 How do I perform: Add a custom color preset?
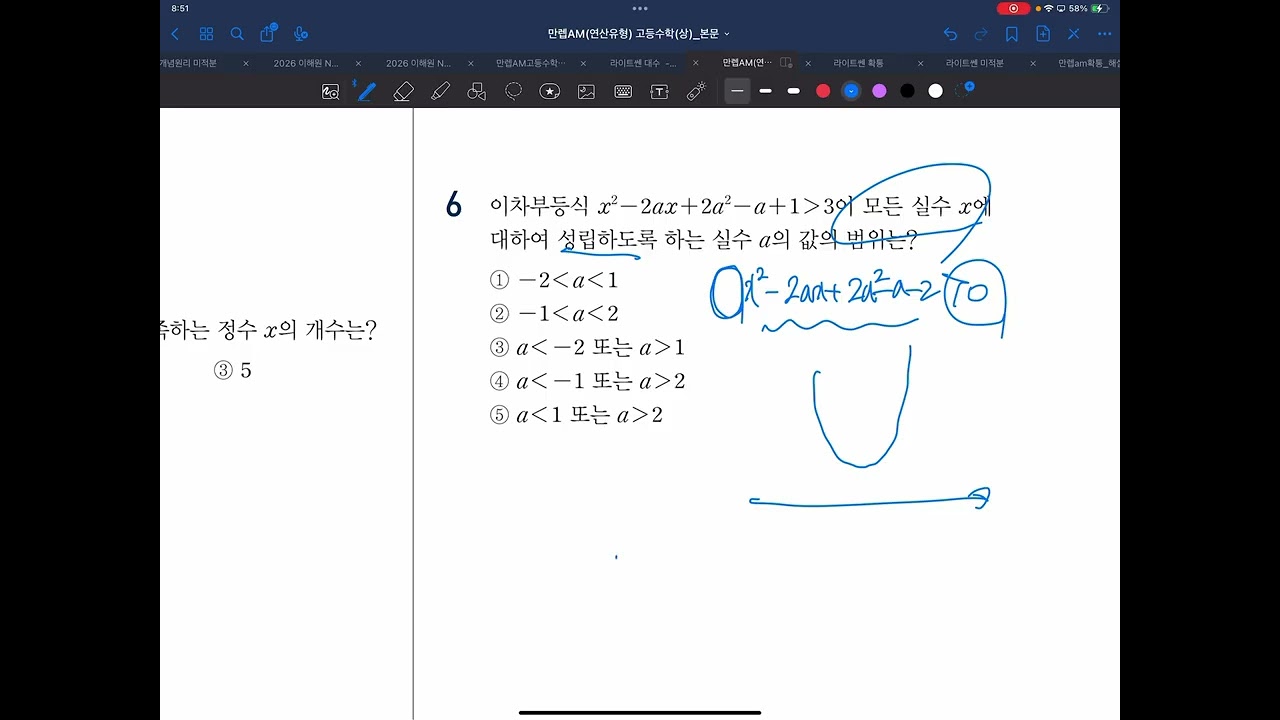tap(965, 89)
